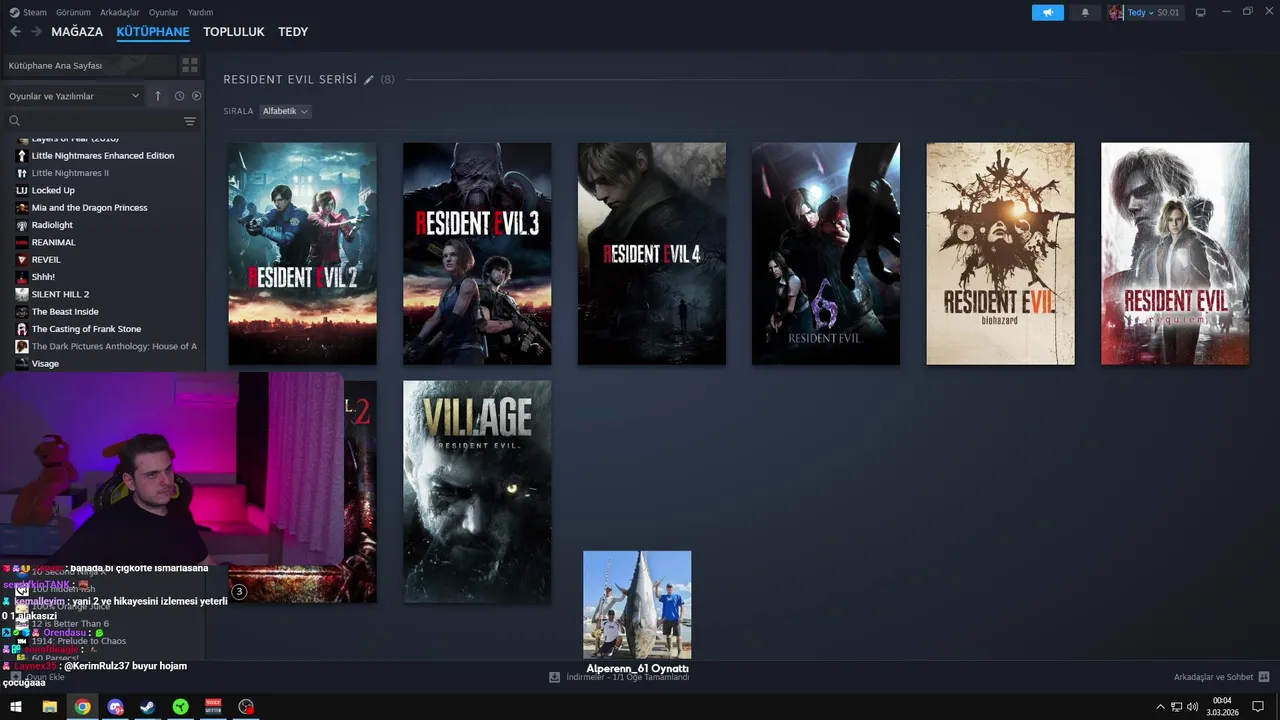Toggle the ready-to-play filter icon
This screenshot has width=1280, height=720.
[196, 96]
